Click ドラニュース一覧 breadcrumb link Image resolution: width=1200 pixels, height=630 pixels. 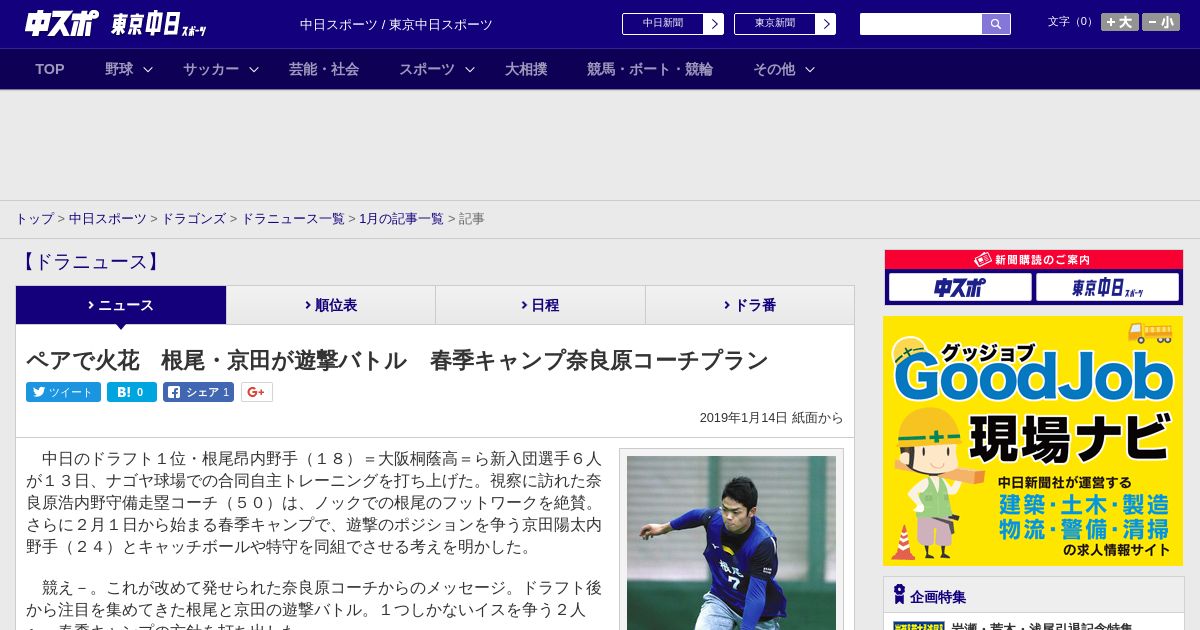293,219
